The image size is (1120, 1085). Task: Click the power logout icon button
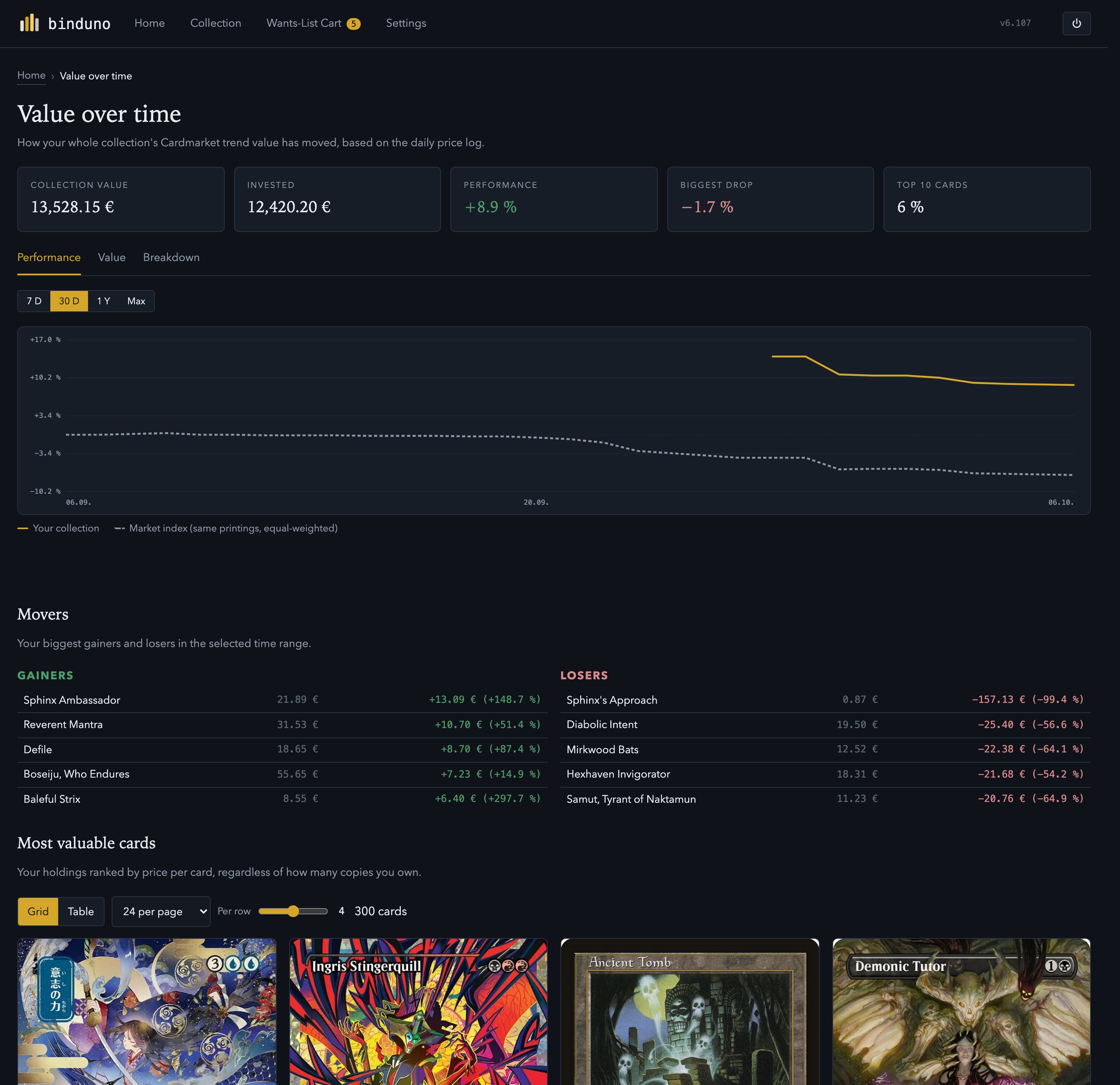(x=1076, y=24)
